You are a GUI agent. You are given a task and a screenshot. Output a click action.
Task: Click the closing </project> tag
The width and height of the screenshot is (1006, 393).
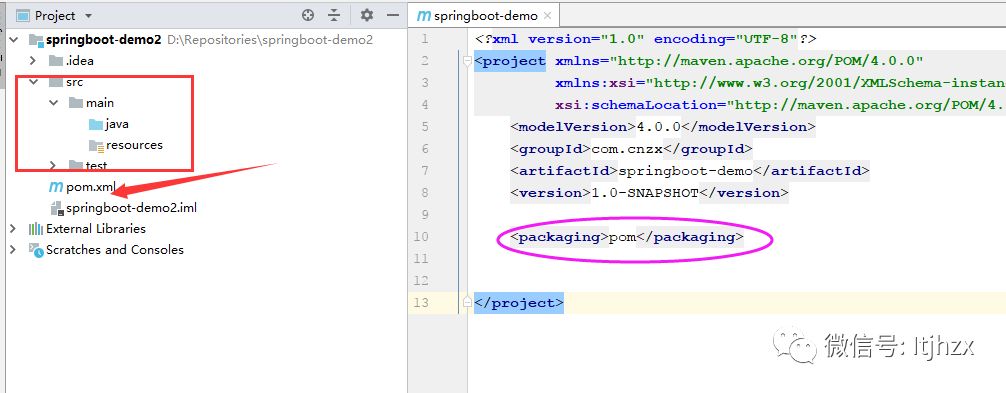point(519,303)
